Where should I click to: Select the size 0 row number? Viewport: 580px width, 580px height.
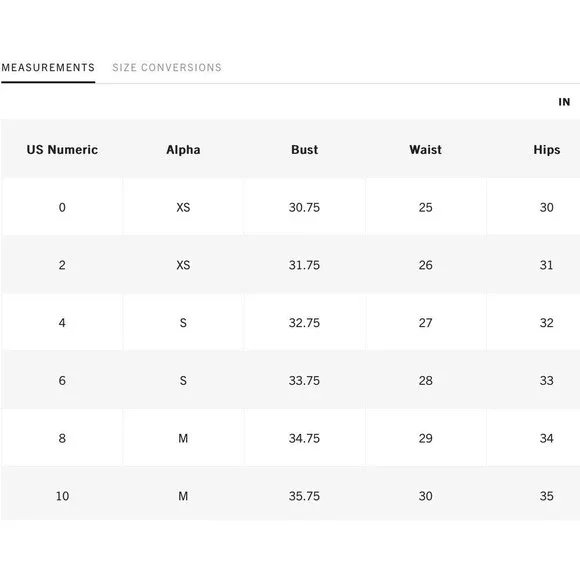[62, 207]
